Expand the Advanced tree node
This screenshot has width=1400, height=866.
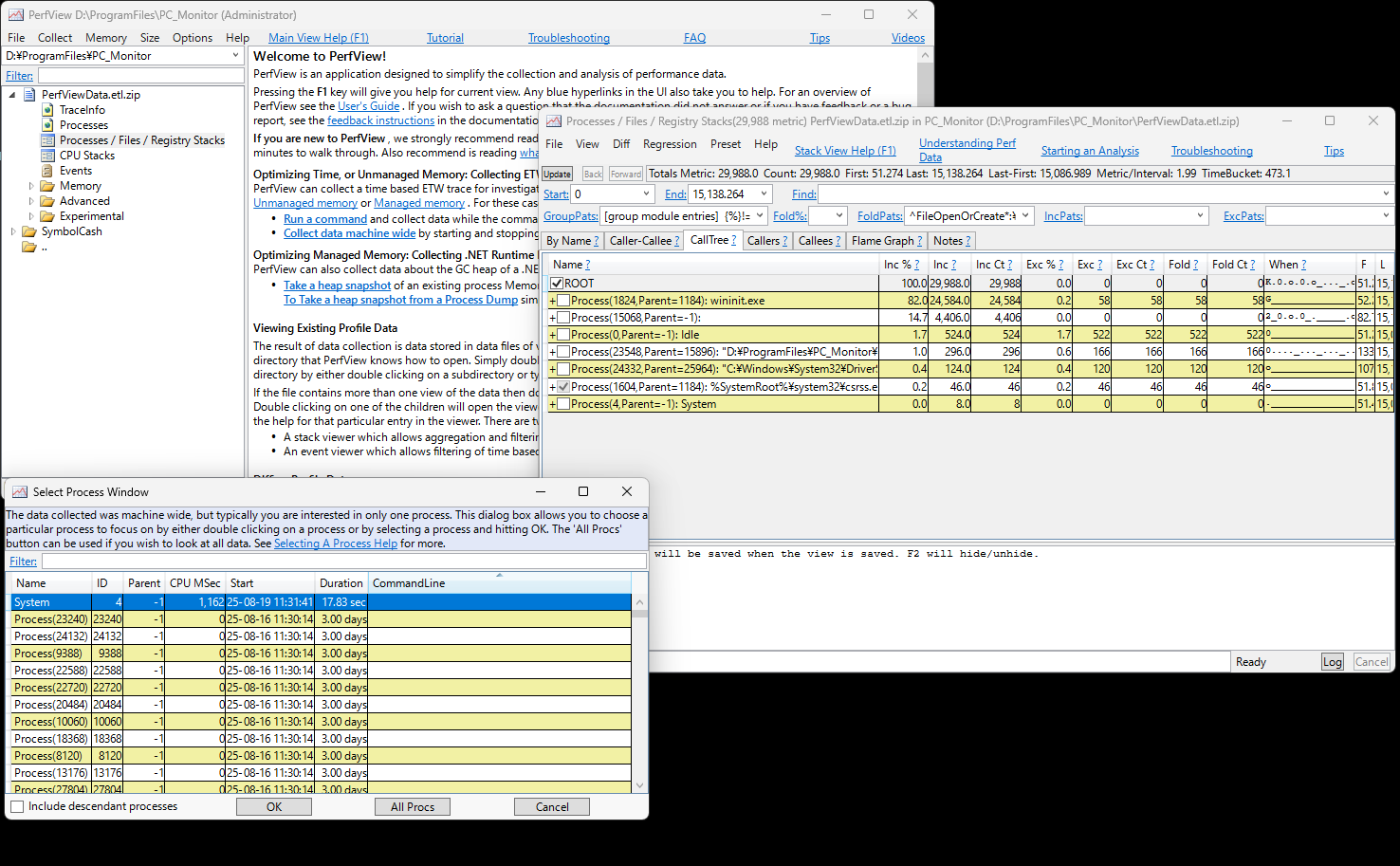[x=31, y=200]
